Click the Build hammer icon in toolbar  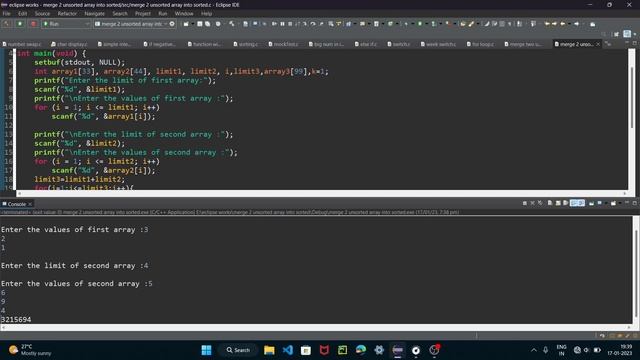pos(6,24)
